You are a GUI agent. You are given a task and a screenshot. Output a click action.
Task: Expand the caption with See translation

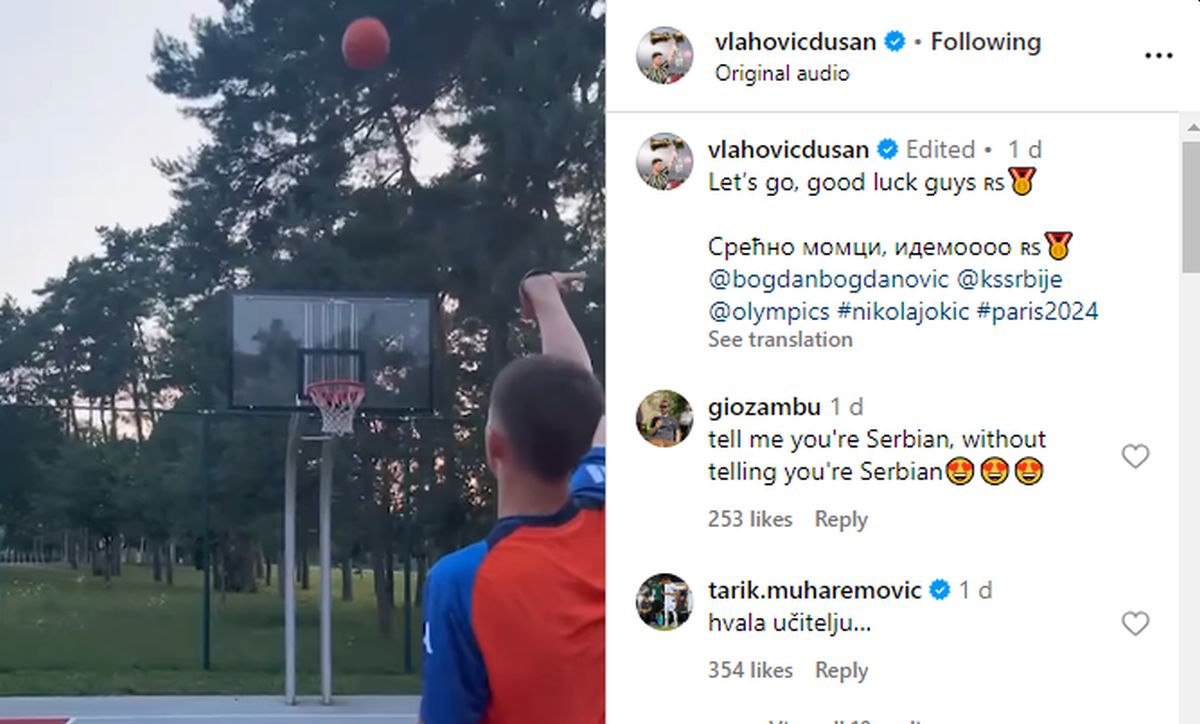[x=780, y=339]
